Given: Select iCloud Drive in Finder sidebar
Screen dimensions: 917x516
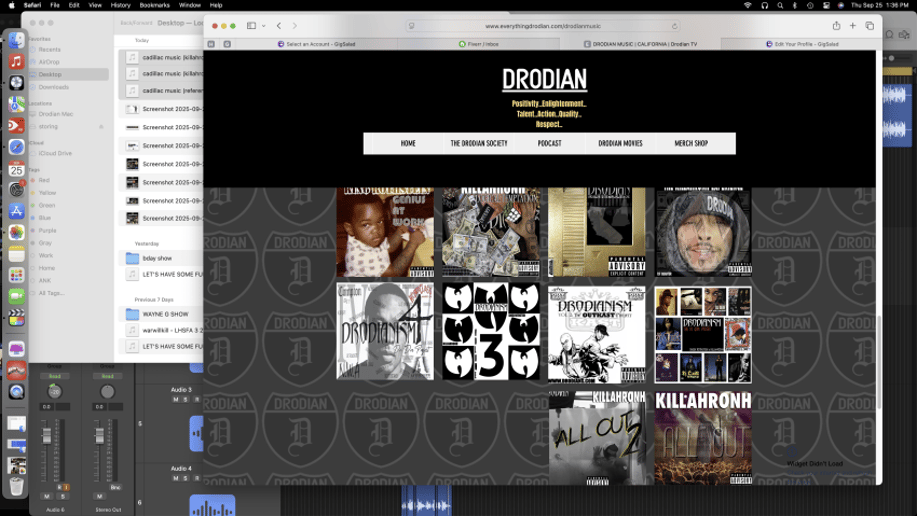Looking at the screenshot, I should (x=55, y=153).
